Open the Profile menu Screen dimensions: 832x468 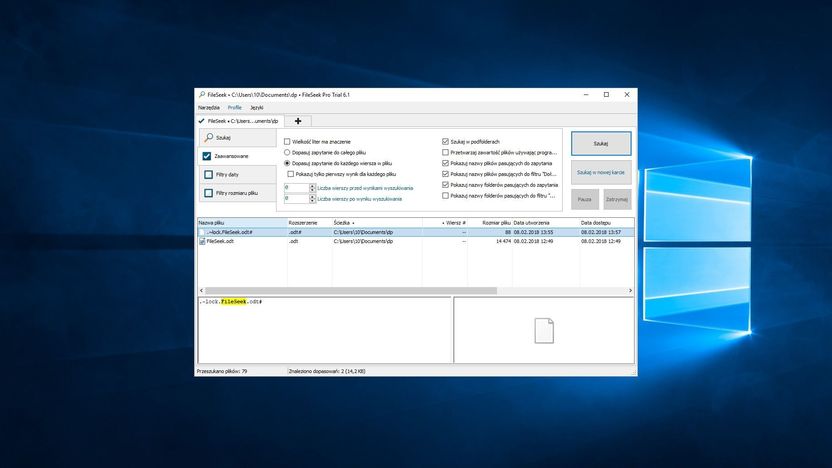[235, 108]
